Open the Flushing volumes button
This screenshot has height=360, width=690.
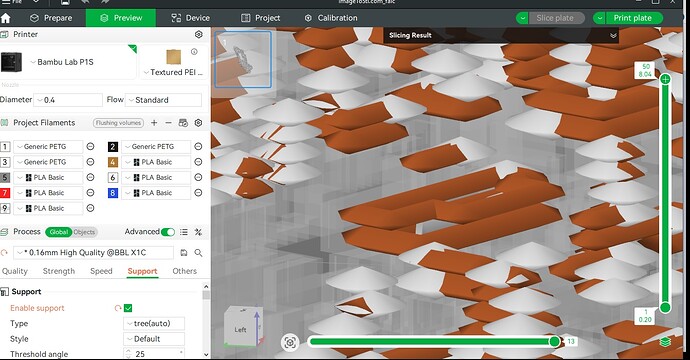[x=119, y=123]
